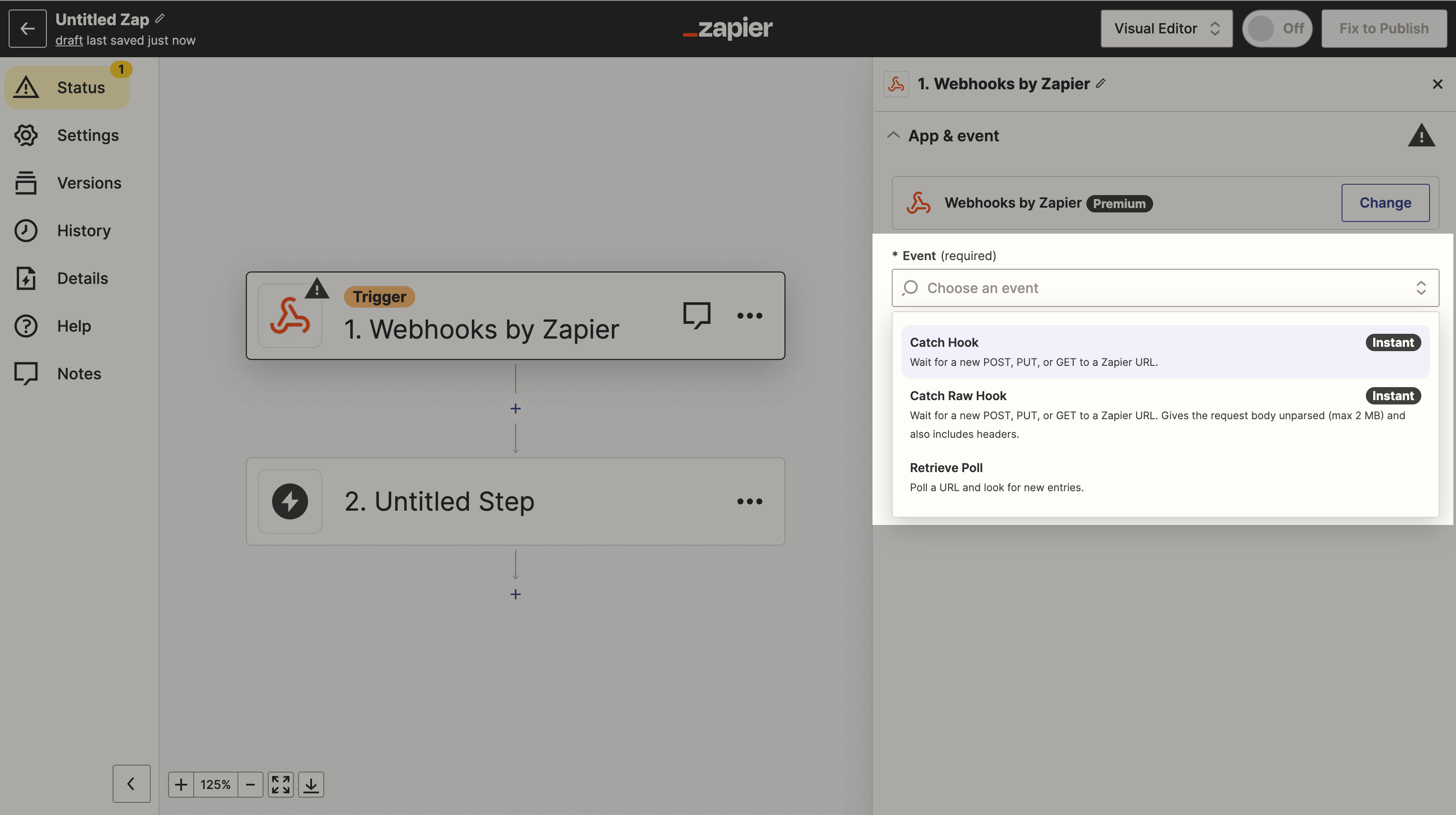This screenshot has height=815, width=1456.
Task: Click the Details file-bolt icon
Action: (x=26, y=278)
